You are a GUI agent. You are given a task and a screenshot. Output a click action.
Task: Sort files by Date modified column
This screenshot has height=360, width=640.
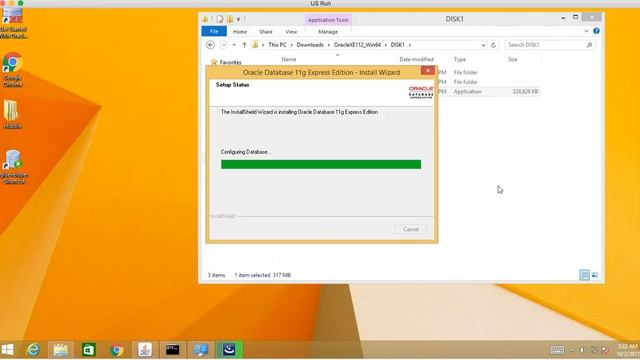tap(416, 59)
